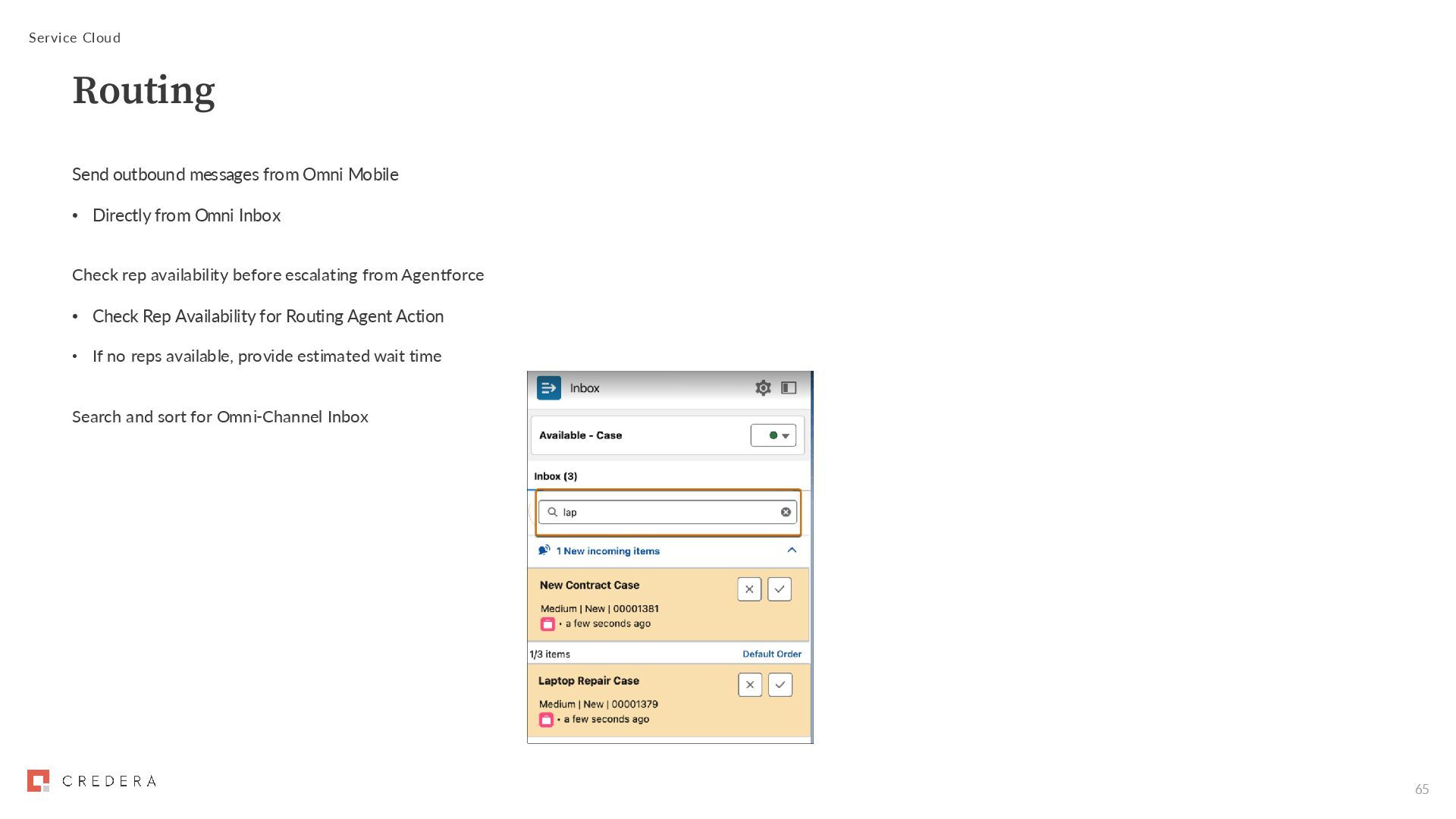
Task: Open the New Contract Case title
Action: click(589, 585)
